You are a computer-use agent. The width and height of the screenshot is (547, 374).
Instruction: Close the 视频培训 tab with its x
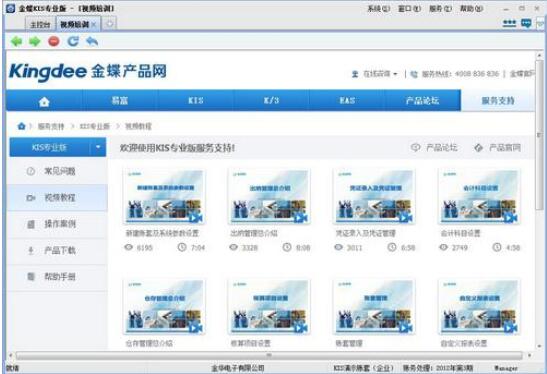pyautogui.click(x=93, y=24)
